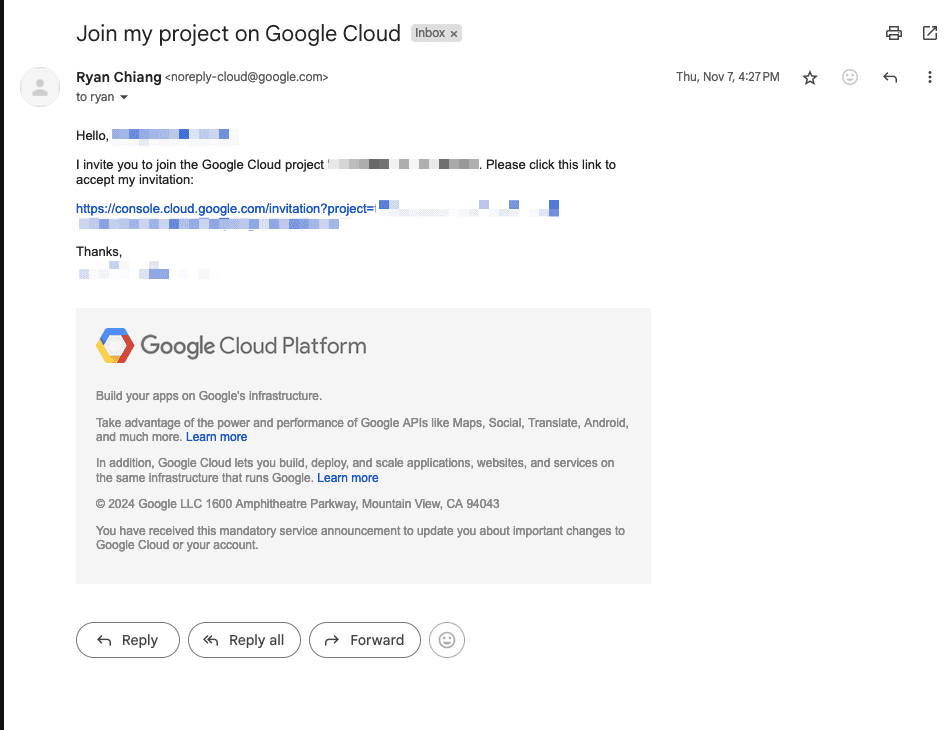Click the copyright line '© 2024 Google LLC'
Image resolution: width=952 pixels, height=730 pixels.
(298, 504)
